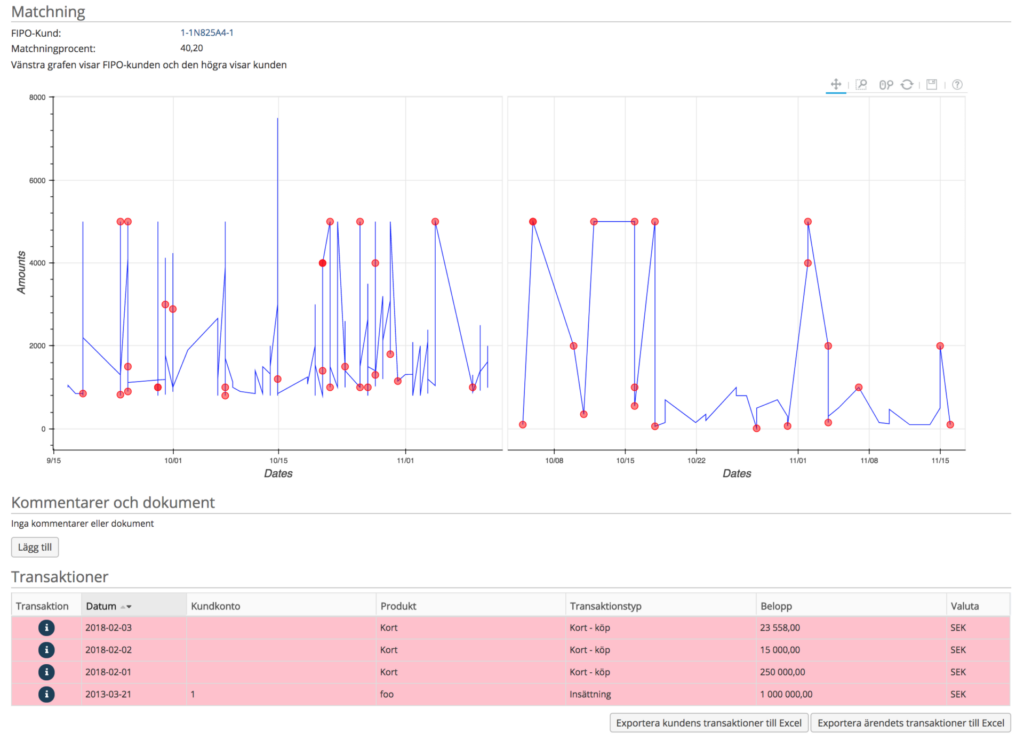The image size is (1024, 741).
Task: Click the Transaktioner section heading
Action: coord(59,576)
